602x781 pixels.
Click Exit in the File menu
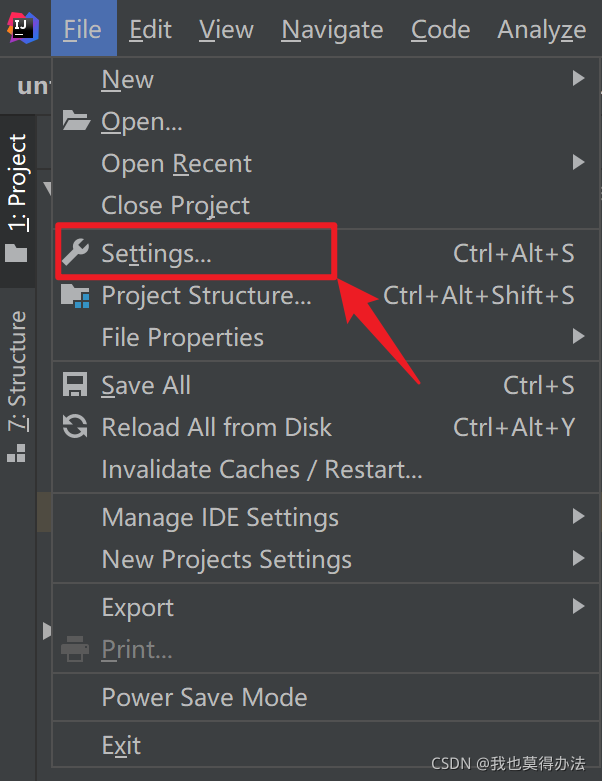pos(121,745)
